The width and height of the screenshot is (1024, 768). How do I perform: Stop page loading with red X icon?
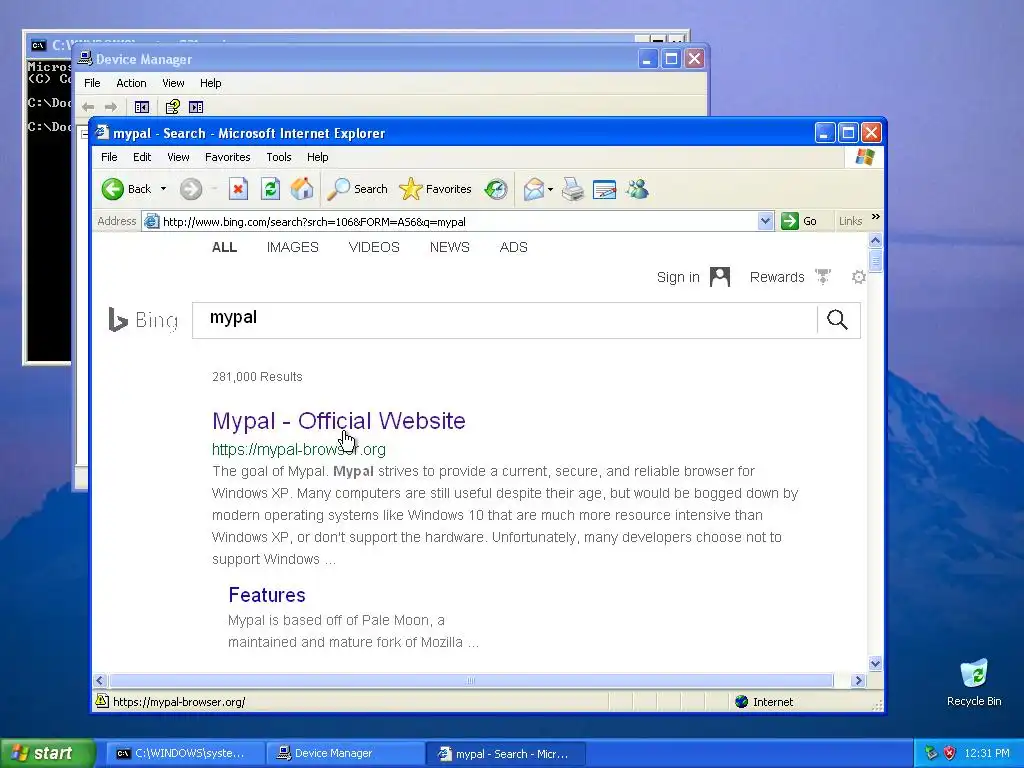tap(238, 189)
